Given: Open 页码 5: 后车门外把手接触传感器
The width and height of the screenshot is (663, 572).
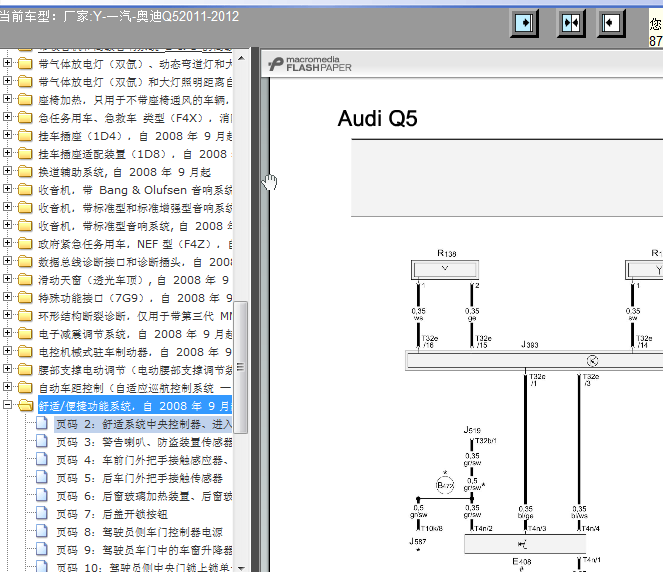Looking at the screenshot, I should tap(140, 478).
